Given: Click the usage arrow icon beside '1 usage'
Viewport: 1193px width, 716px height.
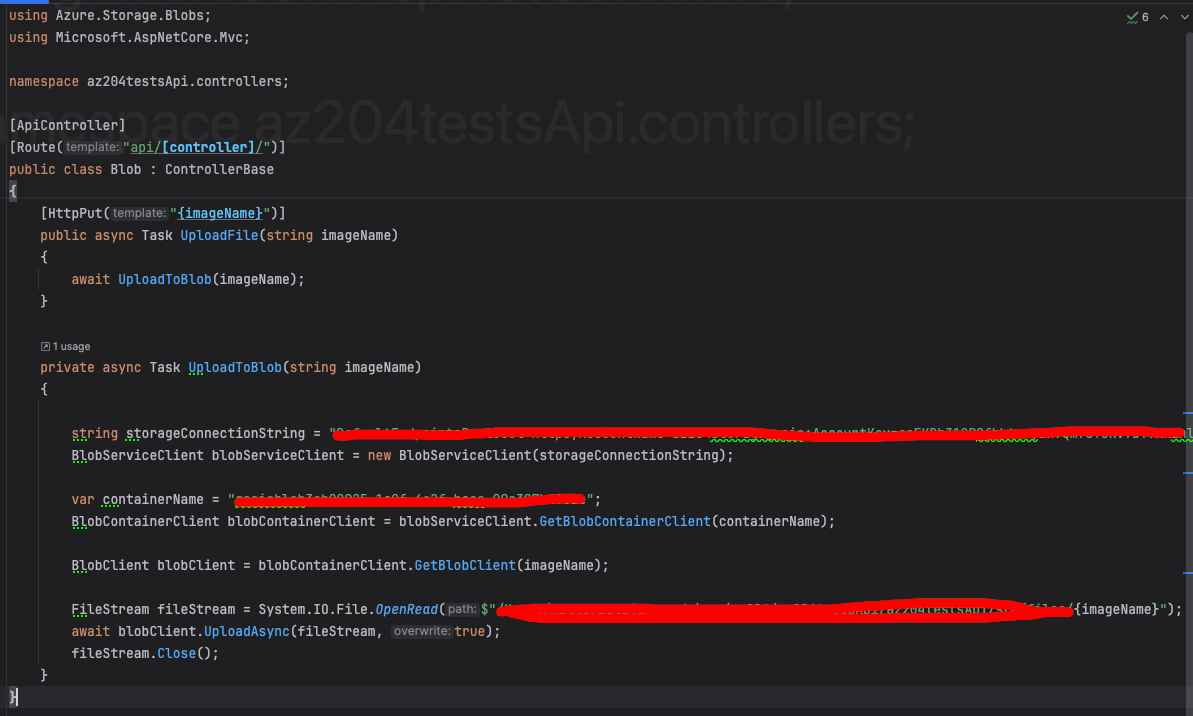Looking at the screenshot, I should pyautogui.click(x=45, y=346).
